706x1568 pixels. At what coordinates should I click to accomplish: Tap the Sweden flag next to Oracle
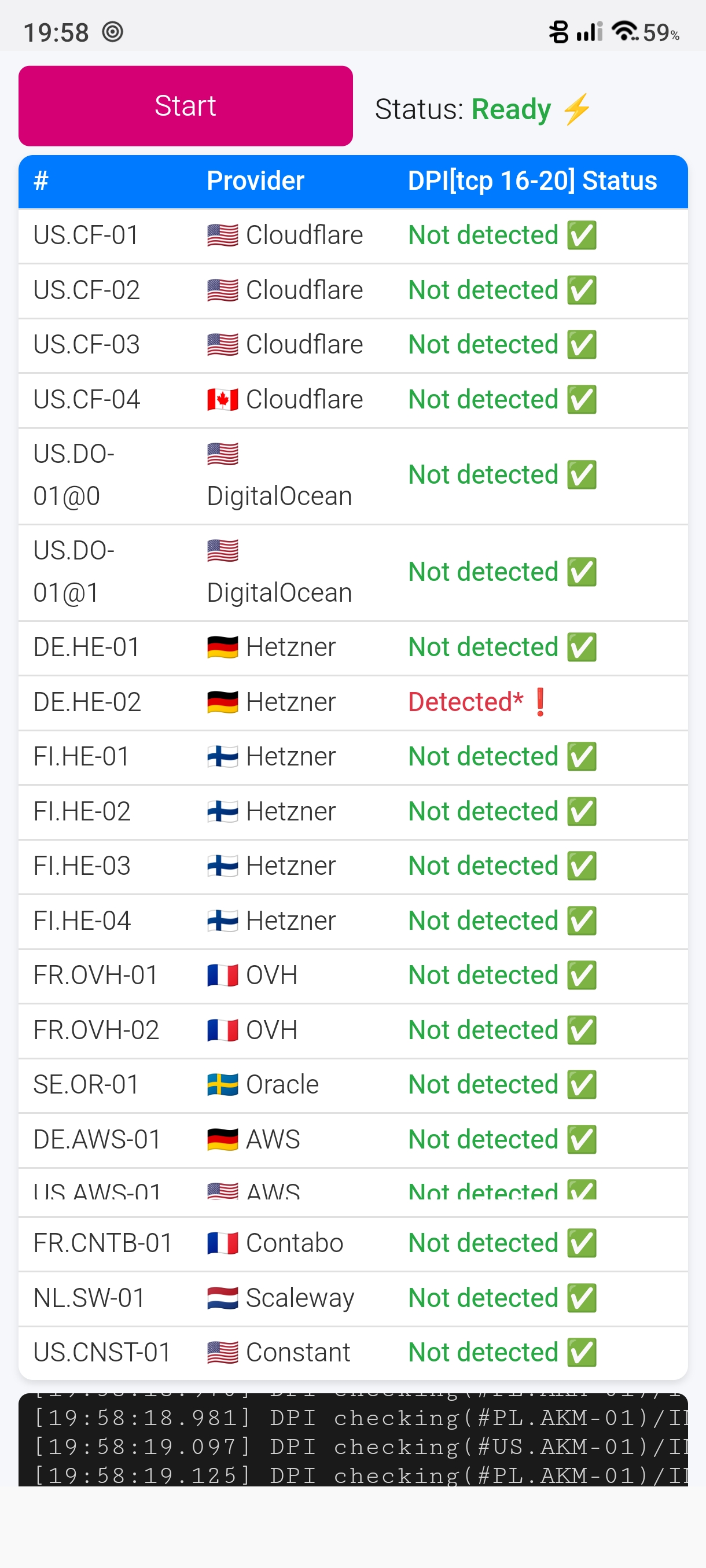pos(222,1085)
